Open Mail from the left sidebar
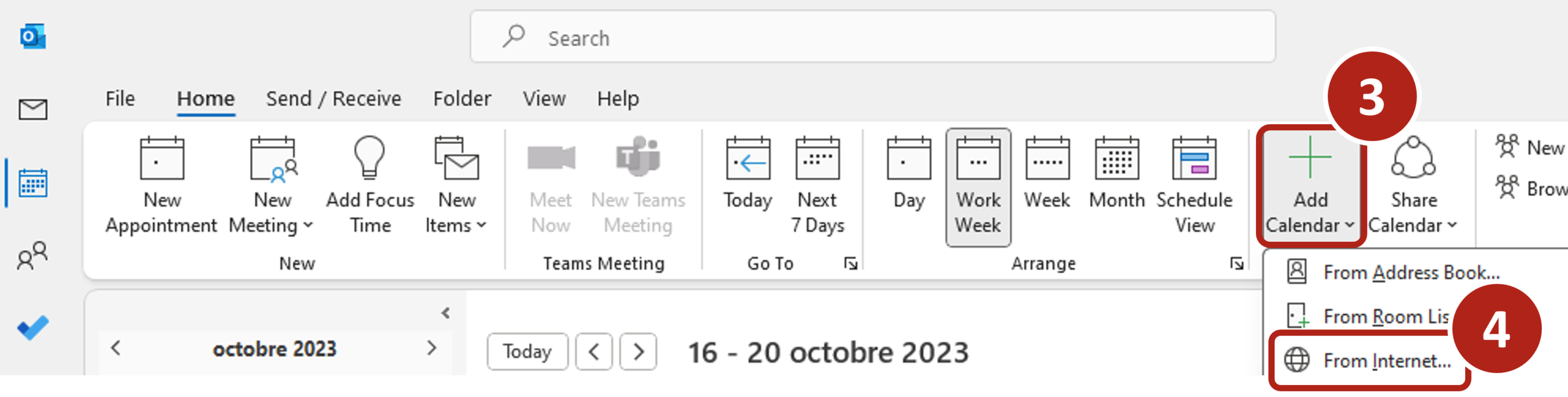Viewport: 1568px width, 397px height. point(33,109)
